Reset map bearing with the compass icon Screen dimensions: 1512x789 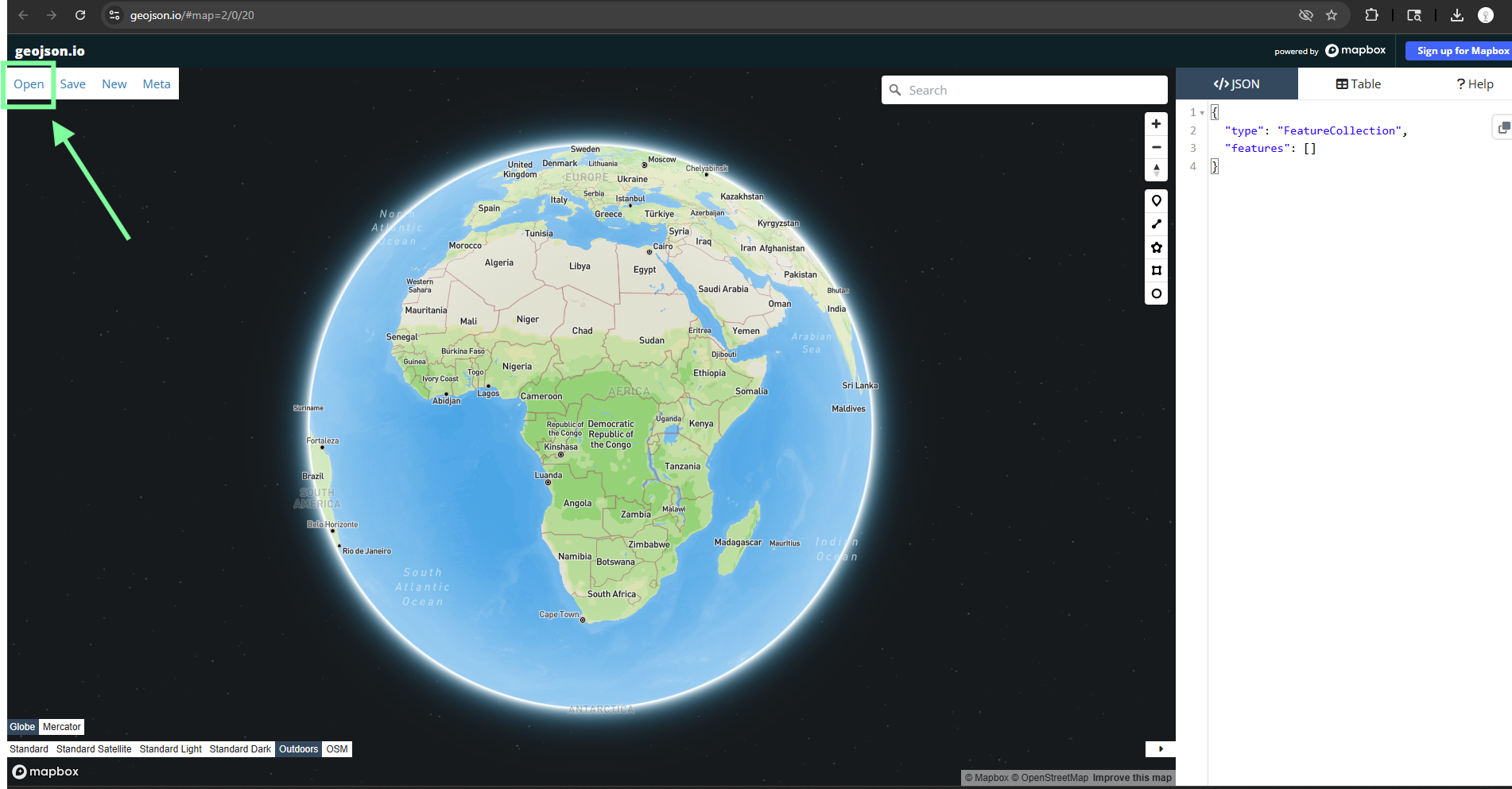tap(1156, 169)
